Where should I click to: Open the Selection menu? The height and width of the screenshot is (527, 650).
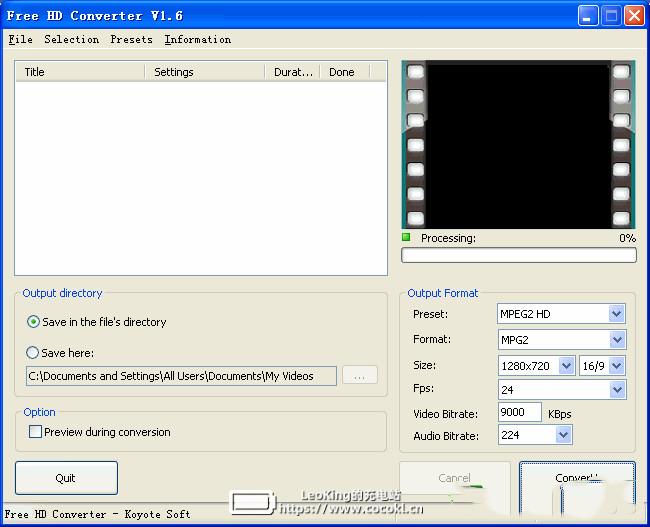[72, 39]
